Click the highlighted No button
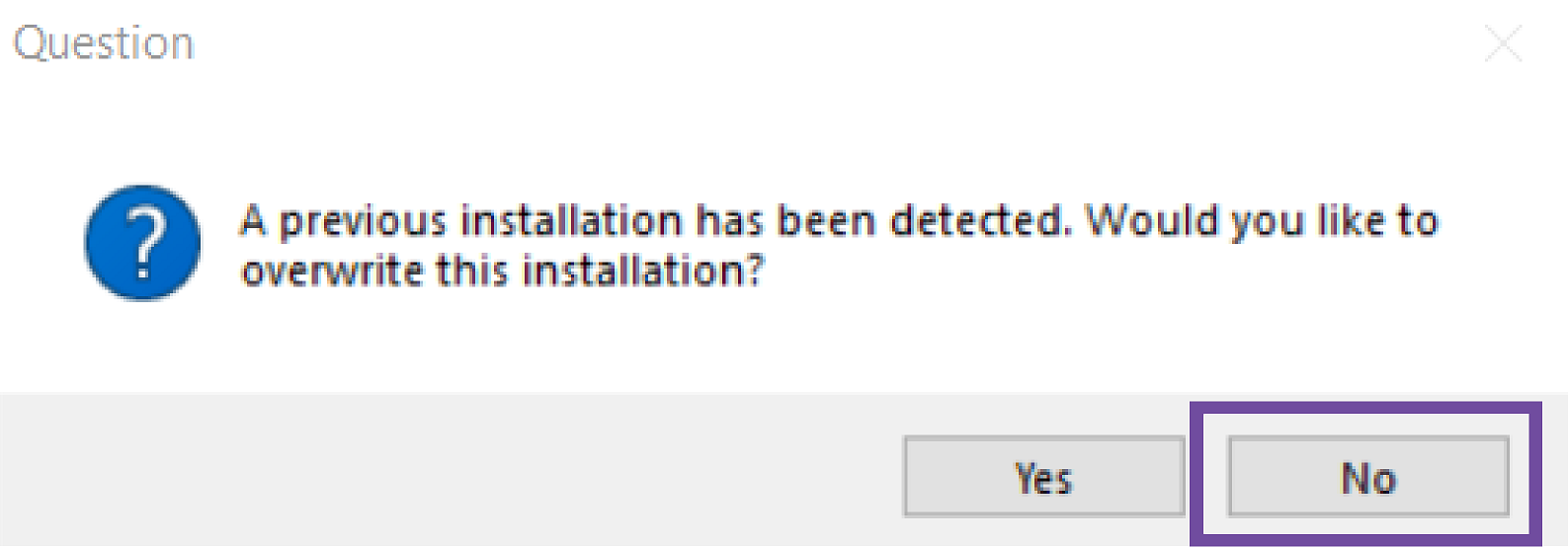 point(1367,478)
